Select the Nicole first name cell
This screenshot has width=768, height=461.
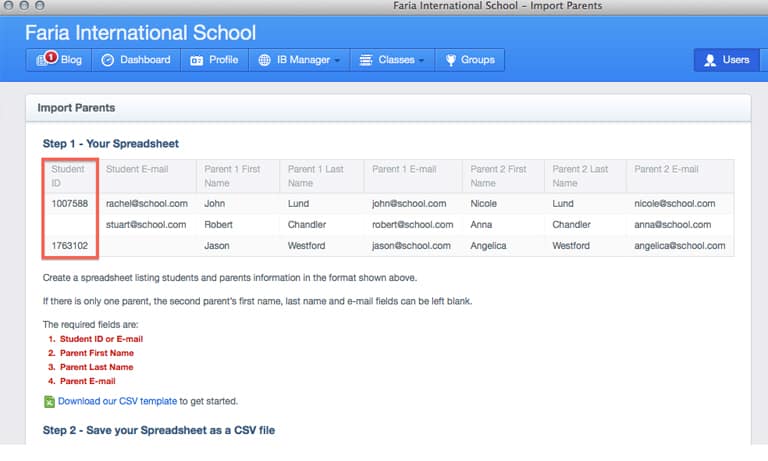click(x=483, y=204)
